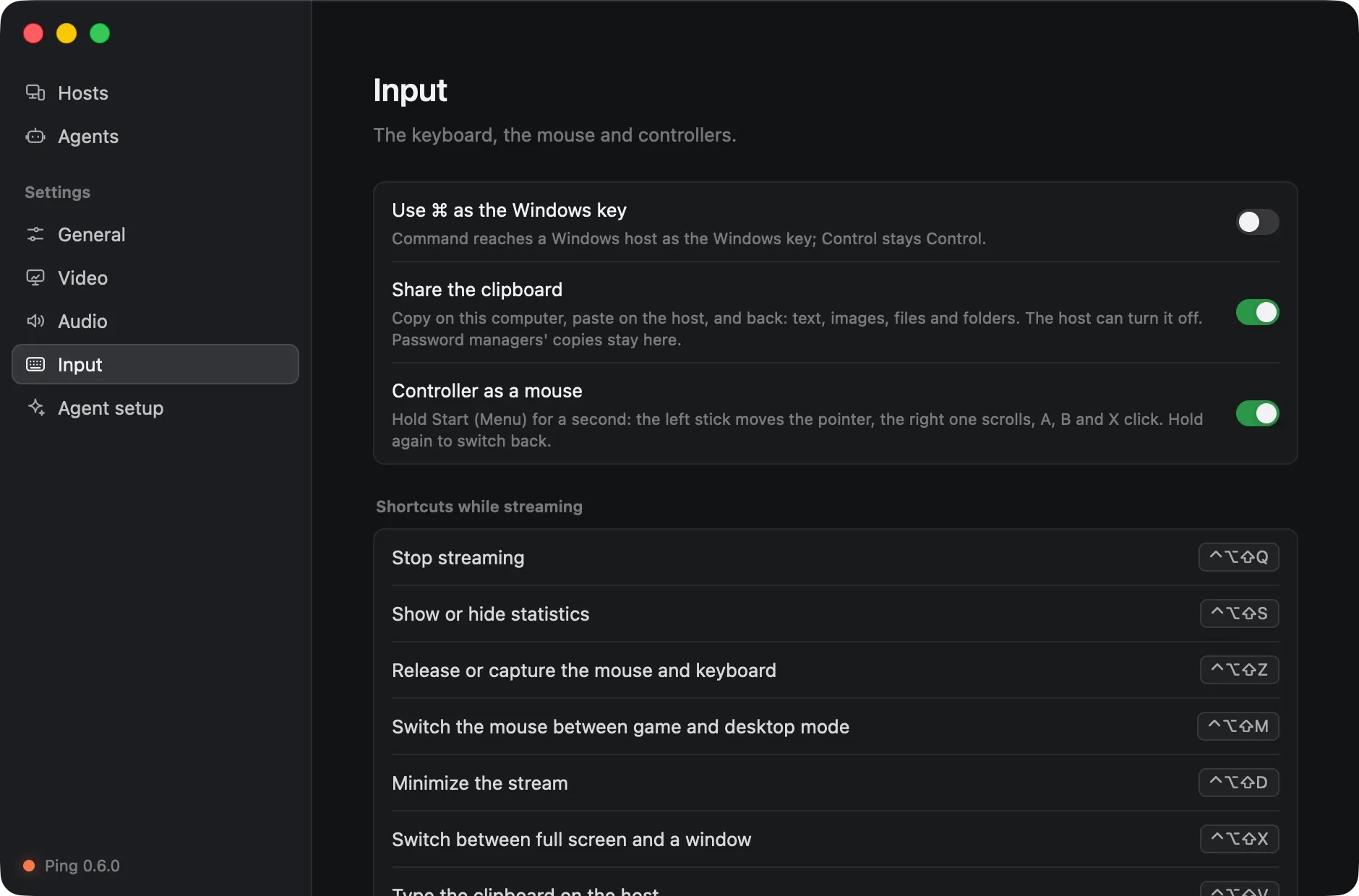The height and width of the screenshot is (896, 1359).
Task: Click the Video display icon
Action: (x=35, y=277)
